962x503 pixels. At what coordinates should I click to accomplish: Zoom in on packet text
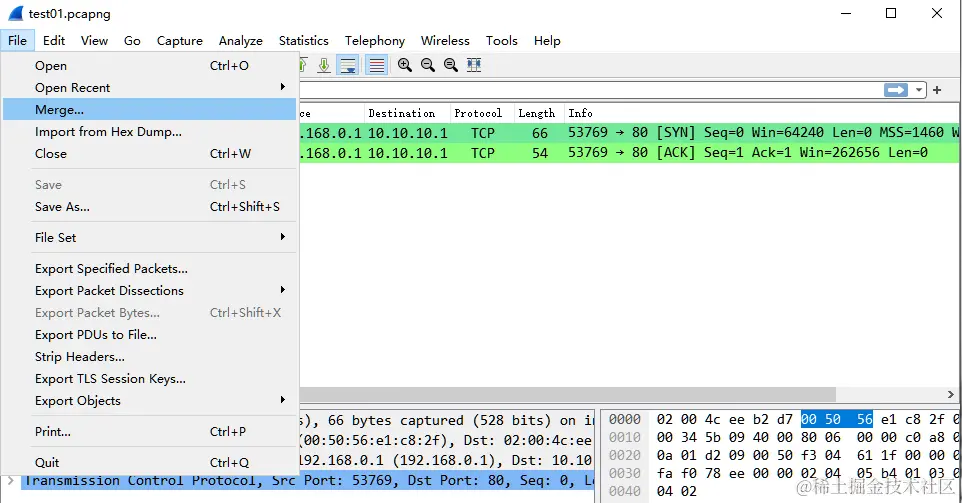(x=404, y=65)
